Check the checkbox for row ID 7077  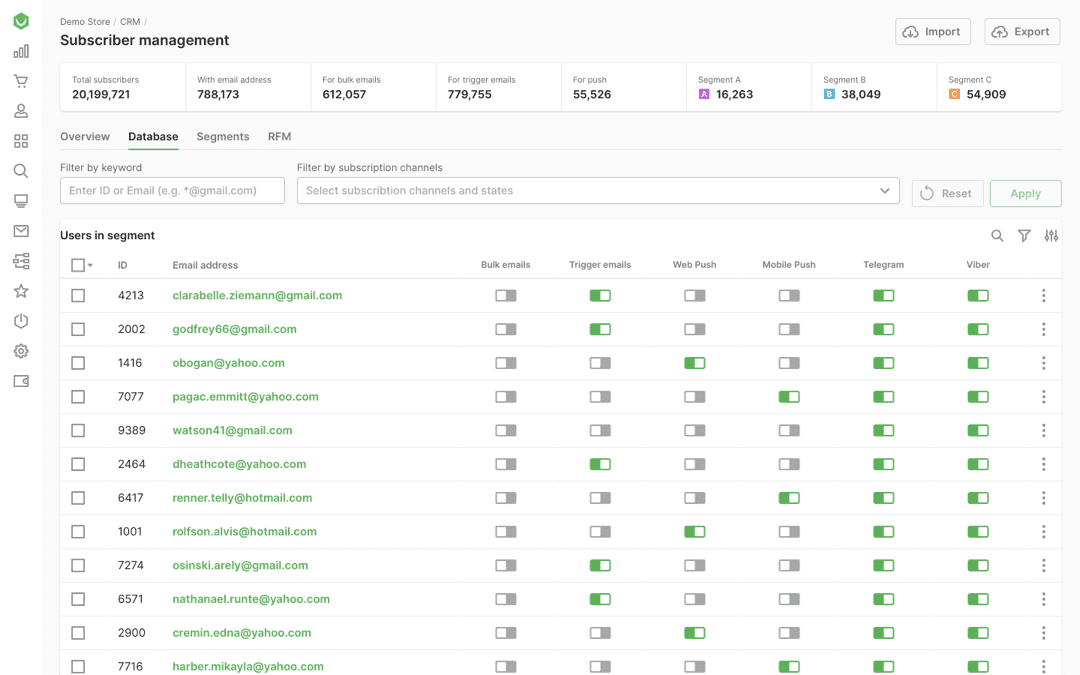(x=78, y=397)
